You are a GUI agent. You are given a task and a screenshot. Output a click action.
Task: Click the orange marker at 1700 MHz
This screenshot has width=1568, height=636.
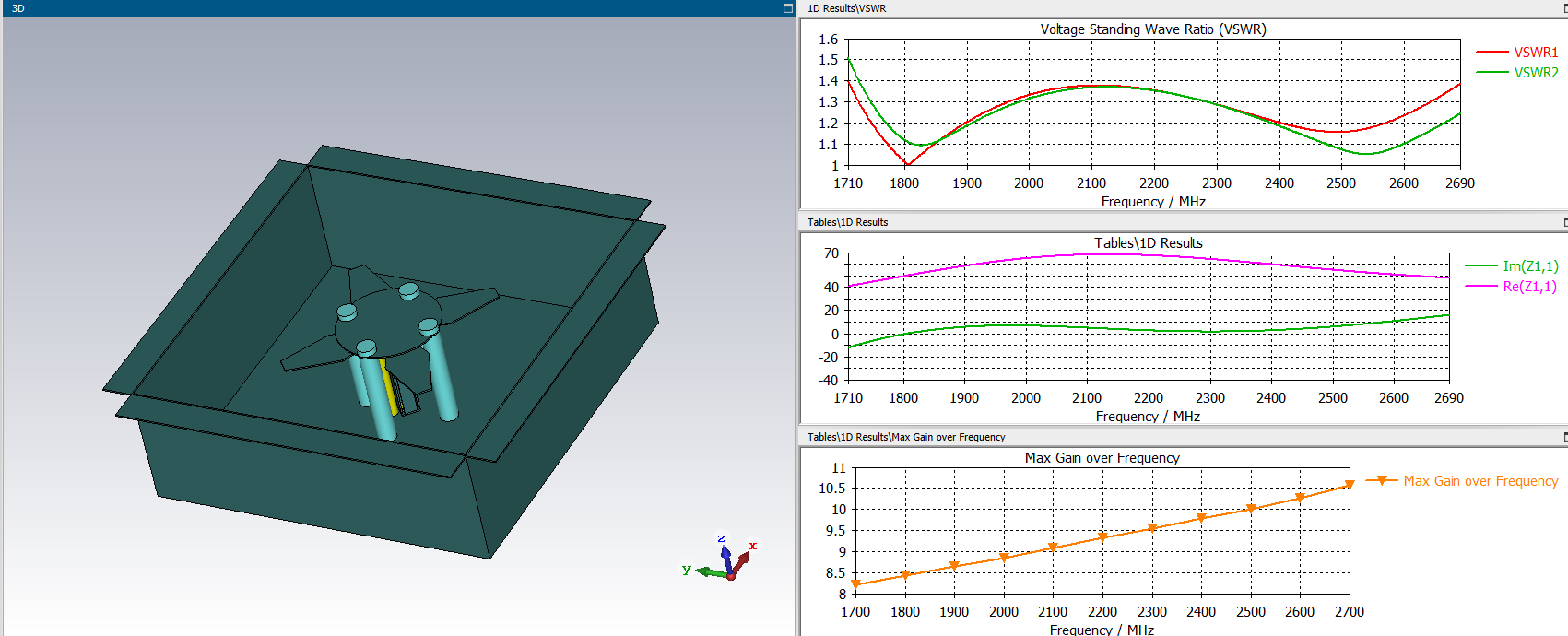tap(855, 584)
